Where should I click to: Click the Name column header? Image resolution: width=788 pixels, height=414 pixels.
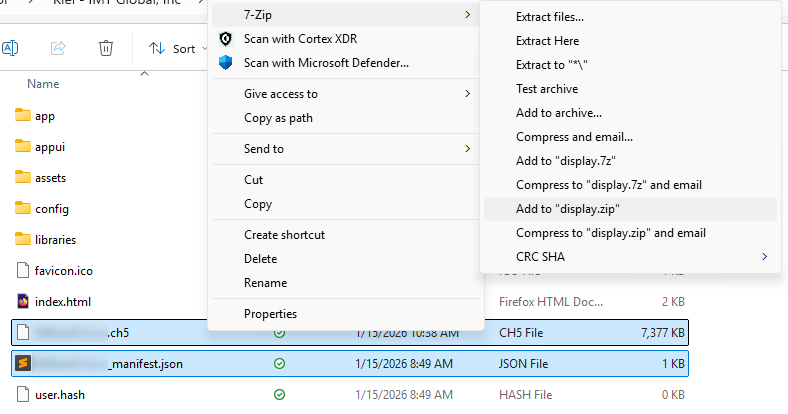click(x=43, y=84)
